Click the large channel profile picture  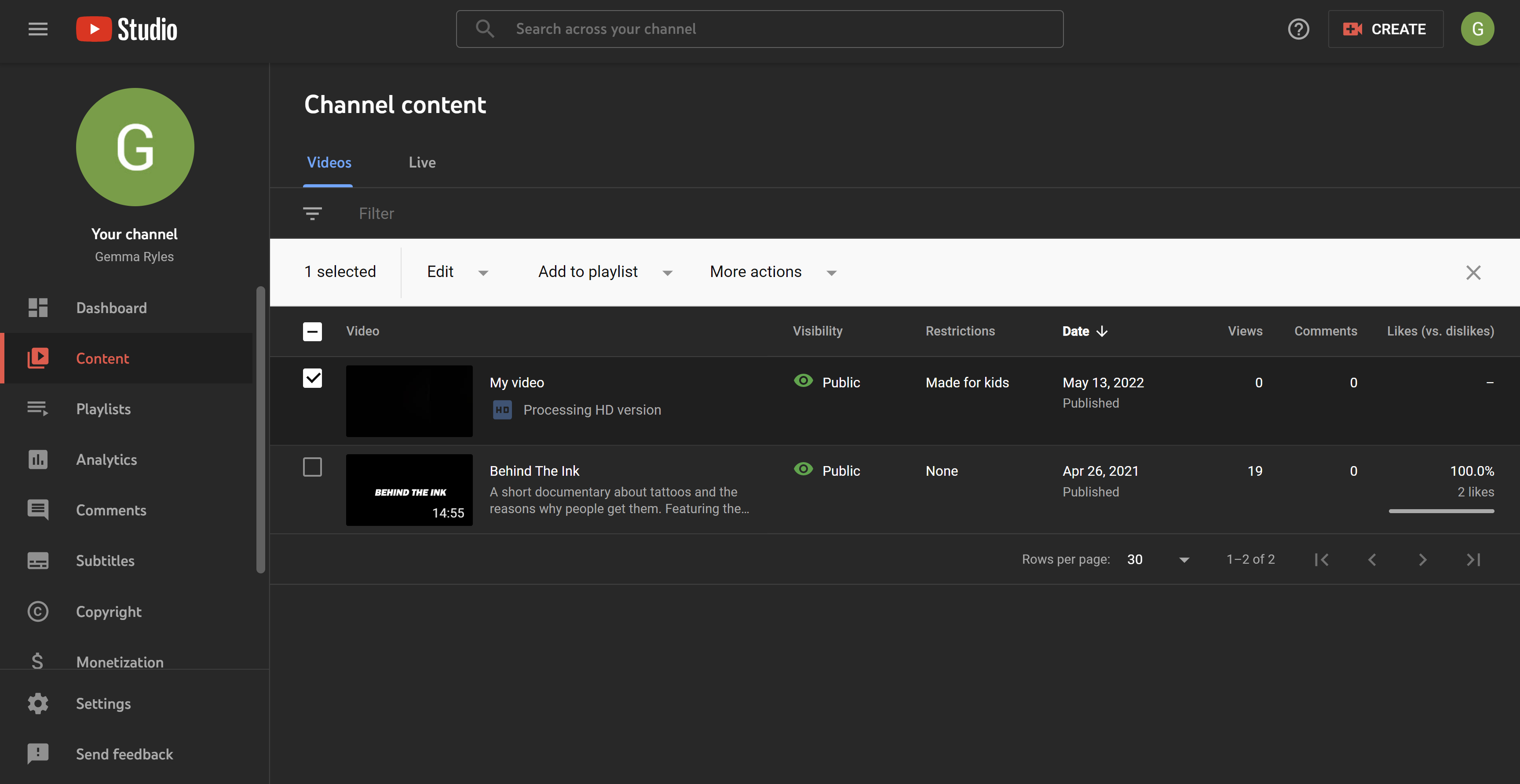click(x=135, y=147)
